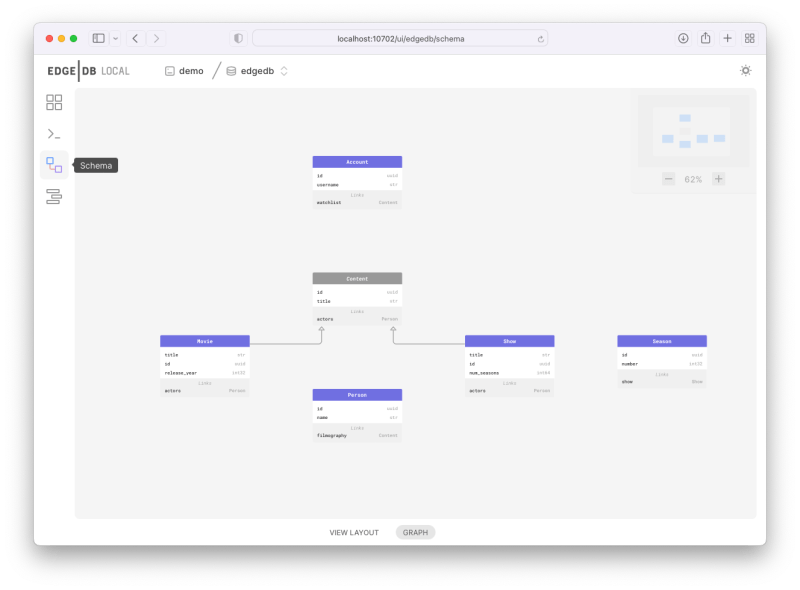Open the dashboard grid icon in sidebar
Screen dimensions: 800x590
pos(54,102)
